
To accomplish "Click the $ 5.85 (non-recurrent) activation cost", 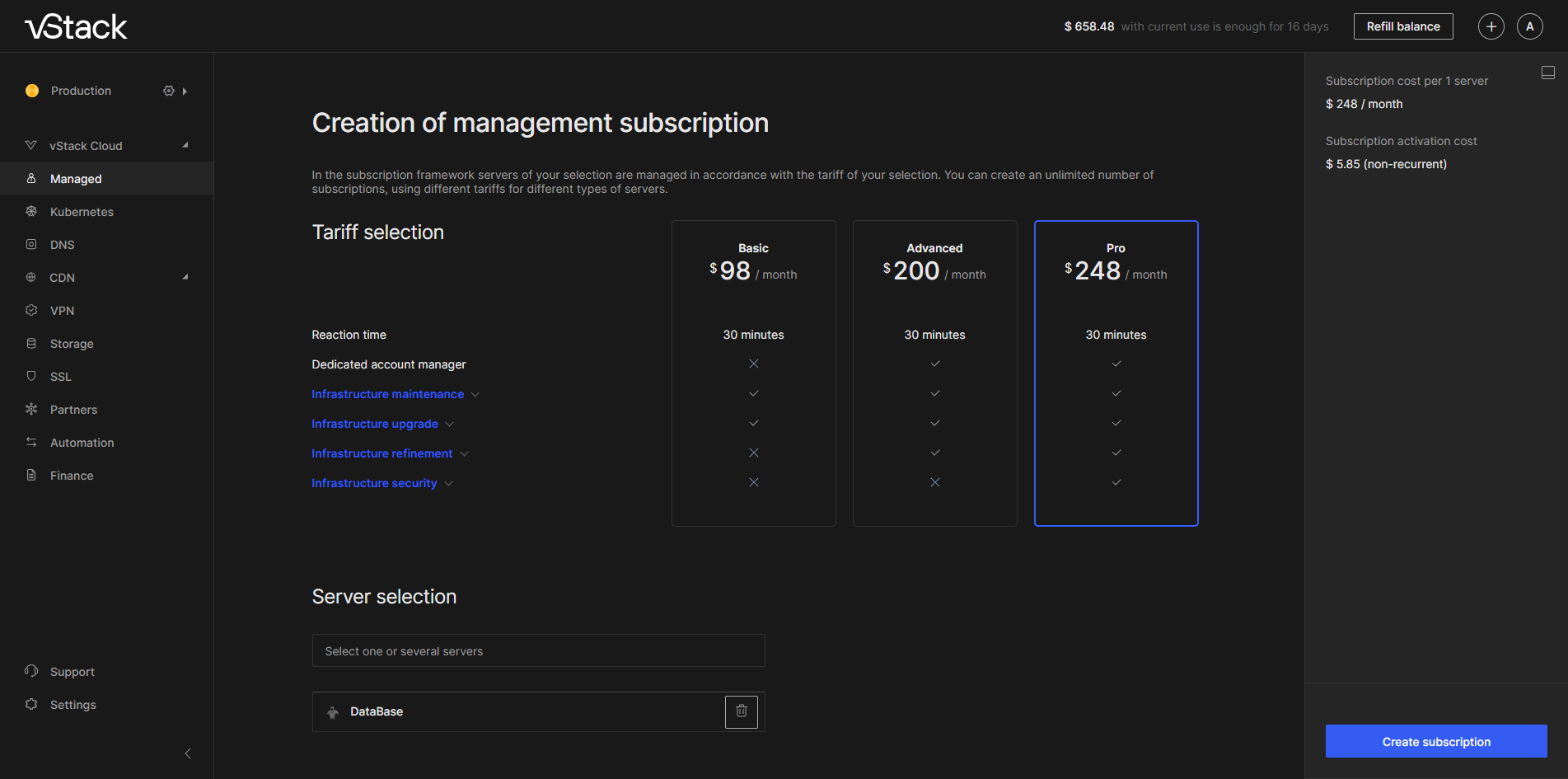I will click(1386, 164).
